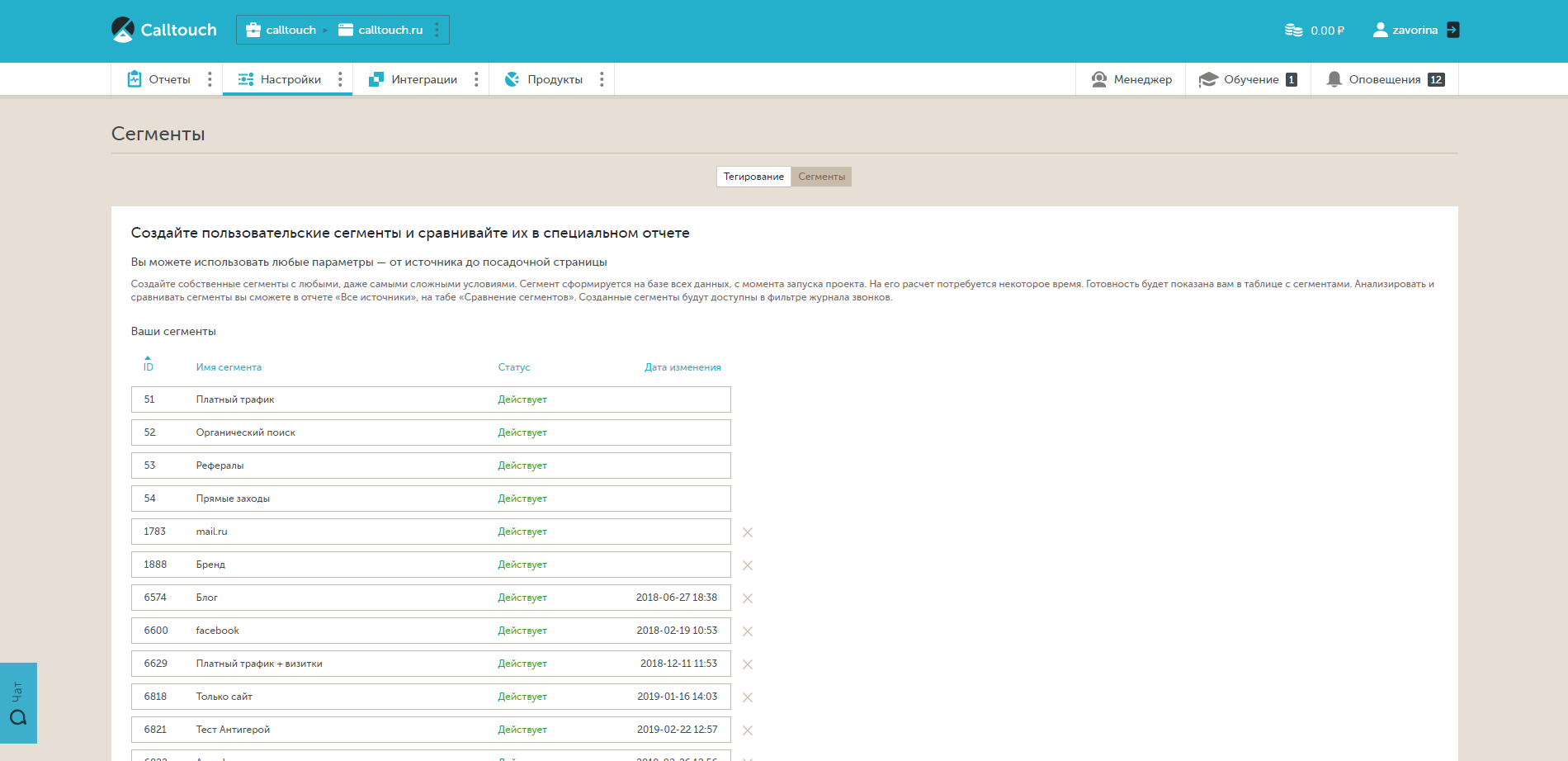Open the Настройки menu item
The image size is (1568, 761).
pyautogui.click(x=281, y=79)
